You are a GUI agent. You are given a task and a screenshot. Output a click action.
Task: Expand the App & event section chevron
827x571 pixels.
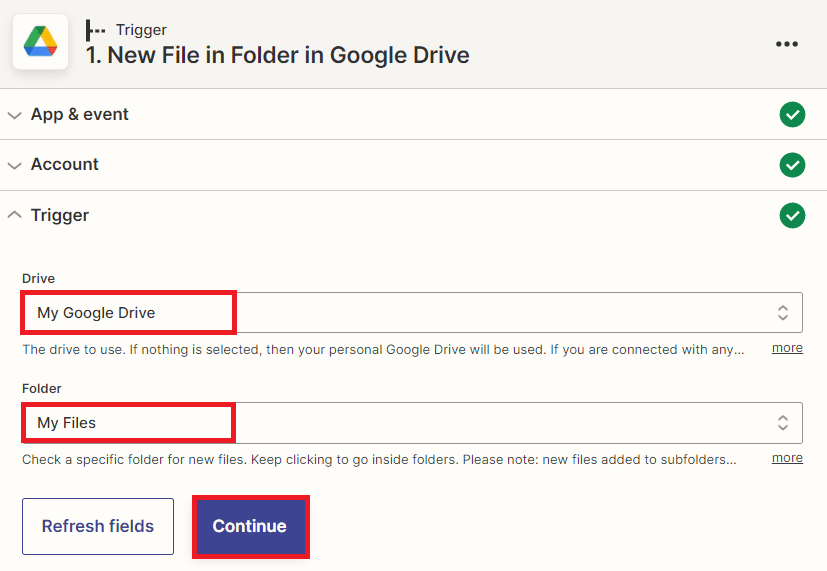pos(14,115)
